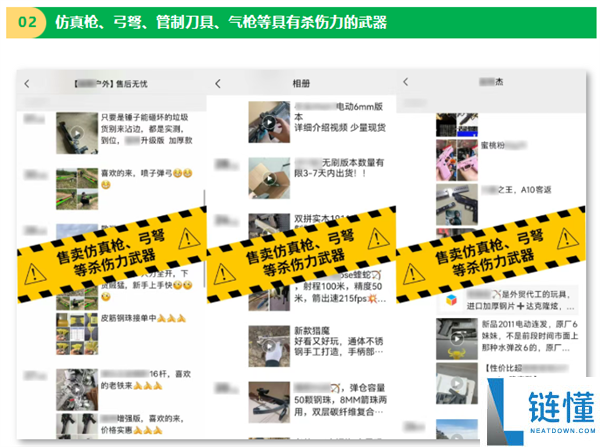600x447 pixels.
Task: Play video in the 16杆 post
Action: pyautogui.click(x=77, y=390)
